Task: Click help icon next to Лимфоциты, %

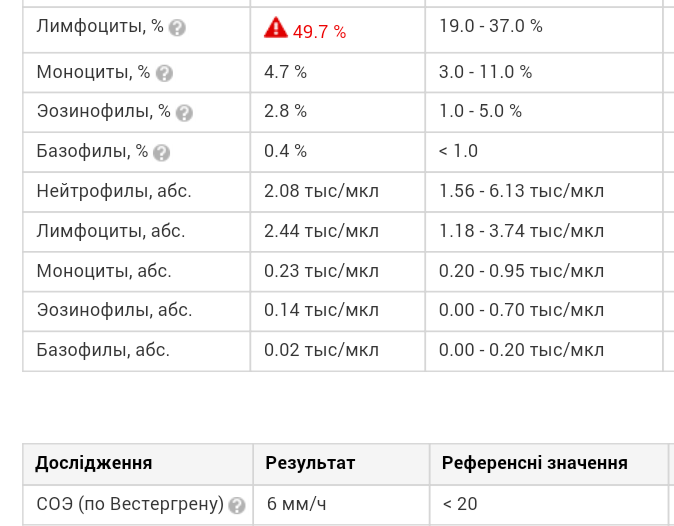Action: [x=177, y=28]
